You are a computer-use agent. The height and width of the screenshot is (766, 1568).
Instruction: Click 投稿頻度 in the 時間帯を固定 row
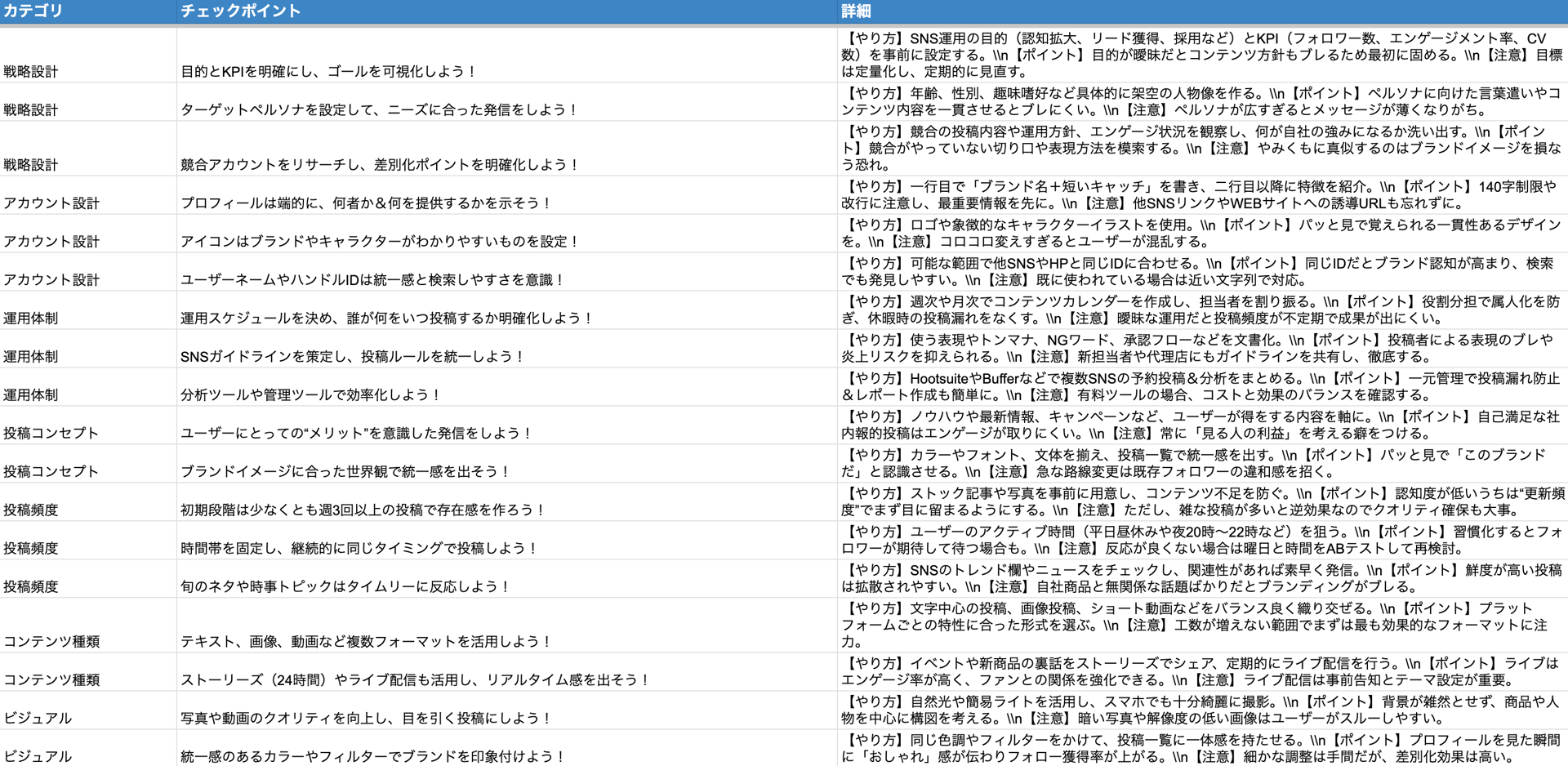click(x=31, y=549)
